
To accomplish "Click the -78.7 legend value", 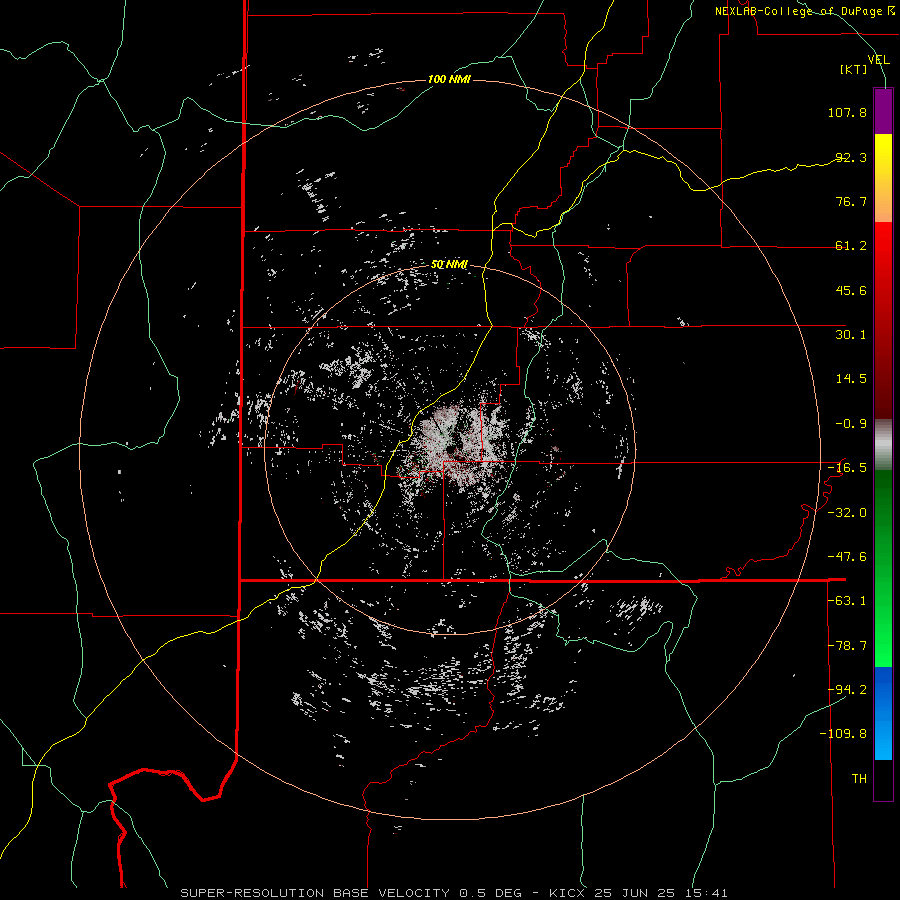I will point(847,646).
